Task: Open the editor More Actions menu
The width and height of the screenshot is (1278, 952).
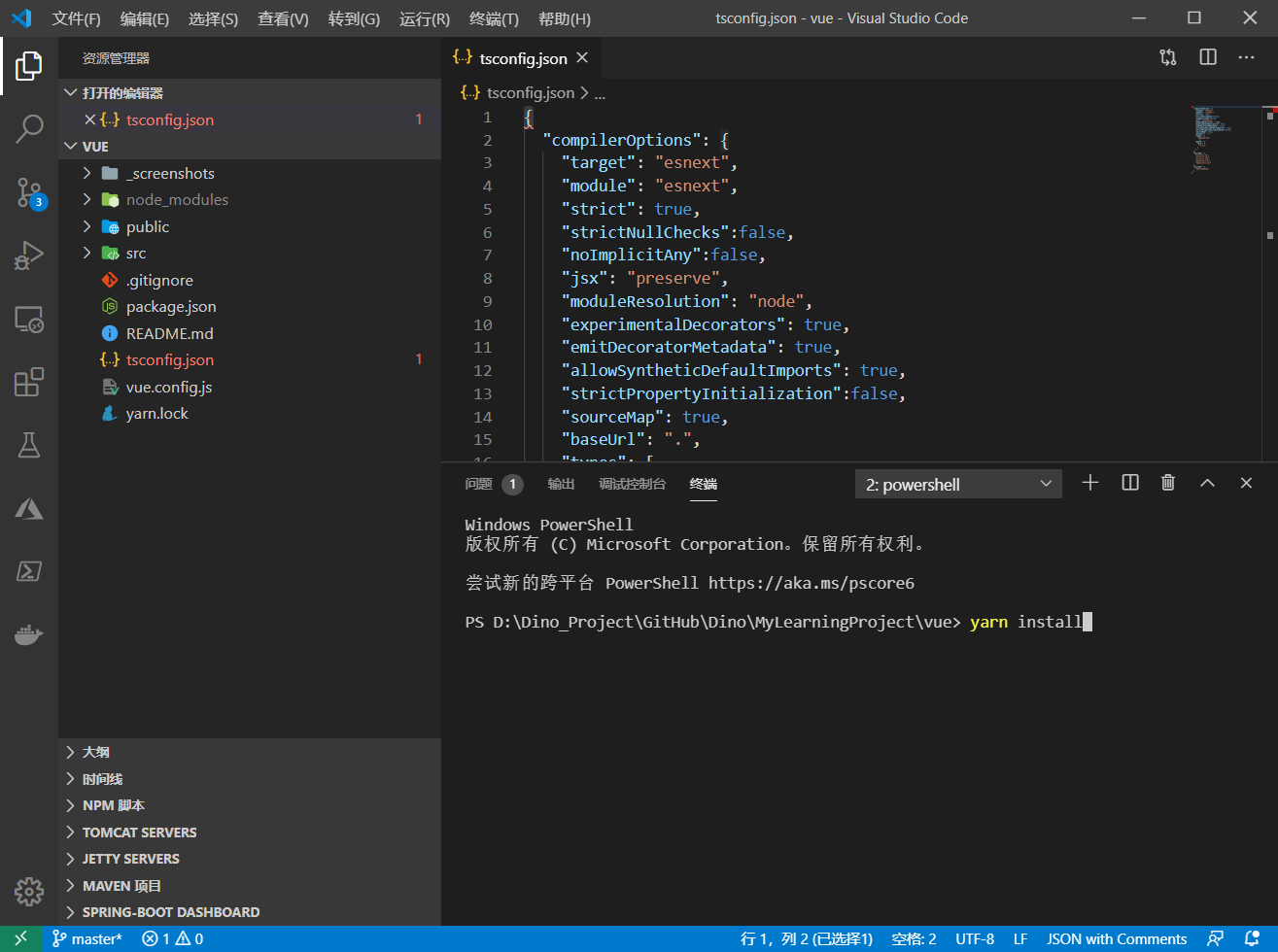Action: [x=1247, y=58]
